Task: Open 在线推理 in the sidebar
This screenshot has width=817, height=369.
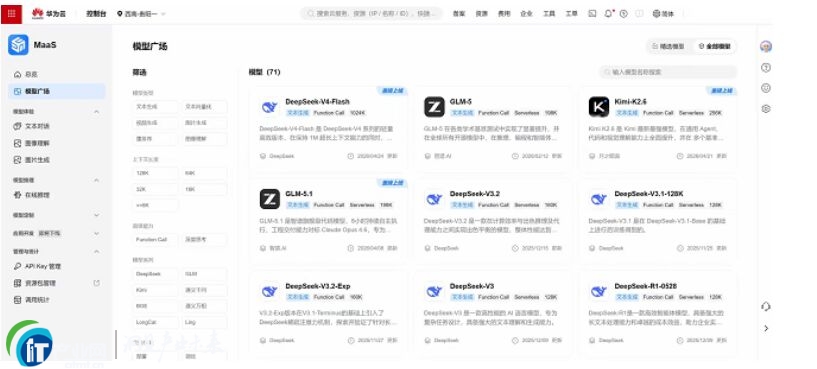Action: click(32, 195)
